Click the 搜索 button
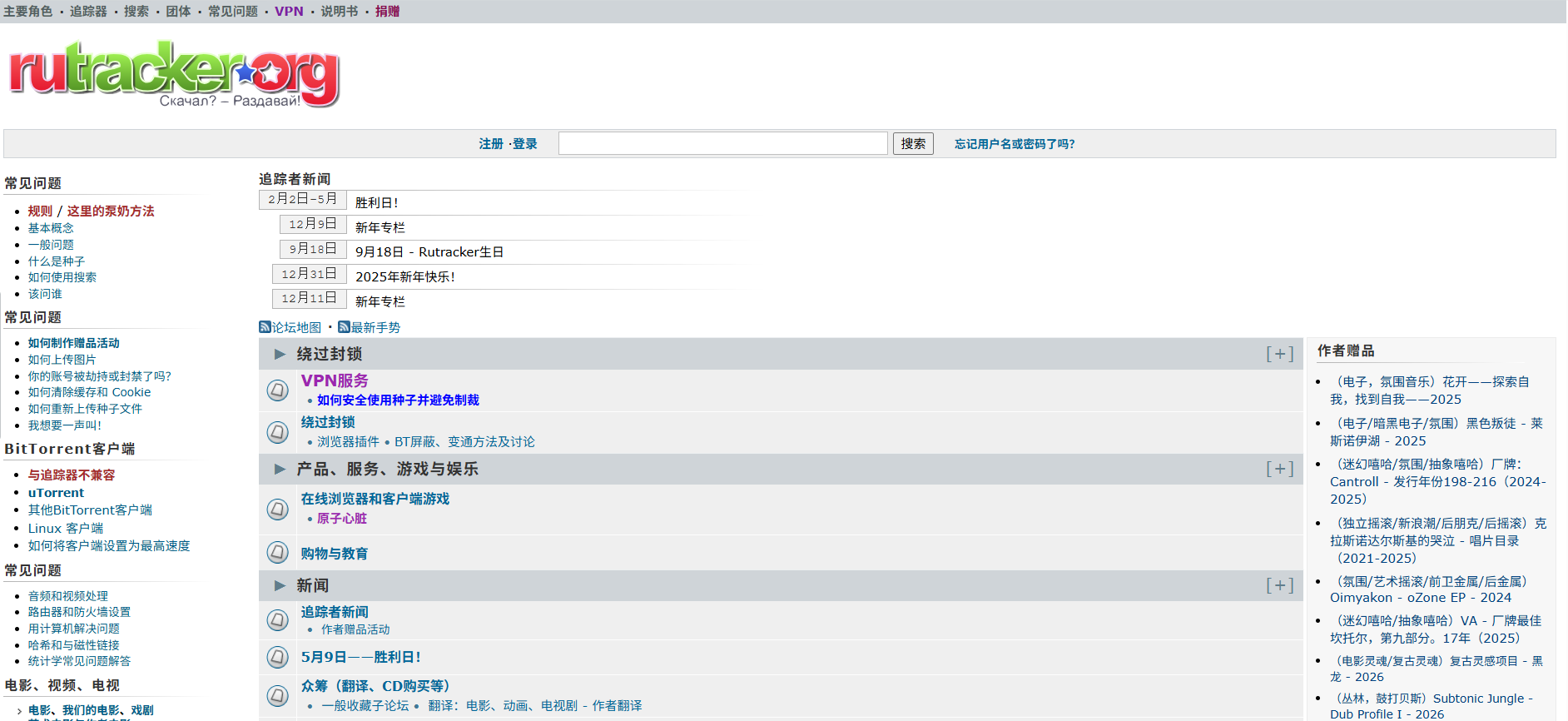Viewport: 1568px width, 721px height. tap(913, 143)
